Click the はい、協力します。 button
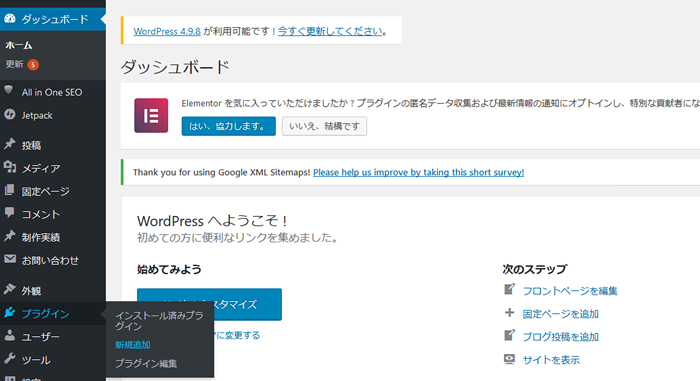Image resolution: width=700 pixels, height=381 pixels. (x=229, y=126)
